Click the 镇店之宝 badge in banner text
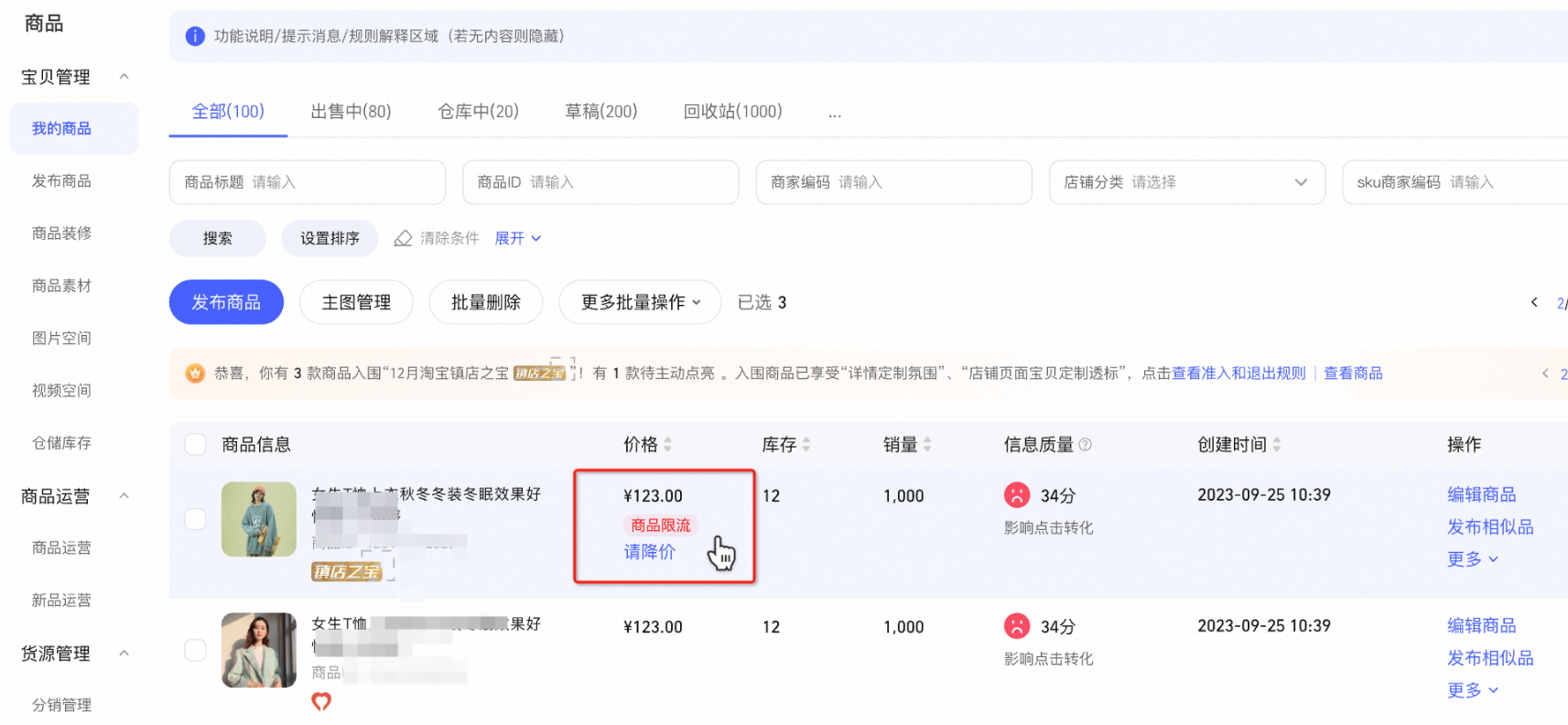Image resolution: width=1568 pixels, height=725 pixels. tap(539, 373)
